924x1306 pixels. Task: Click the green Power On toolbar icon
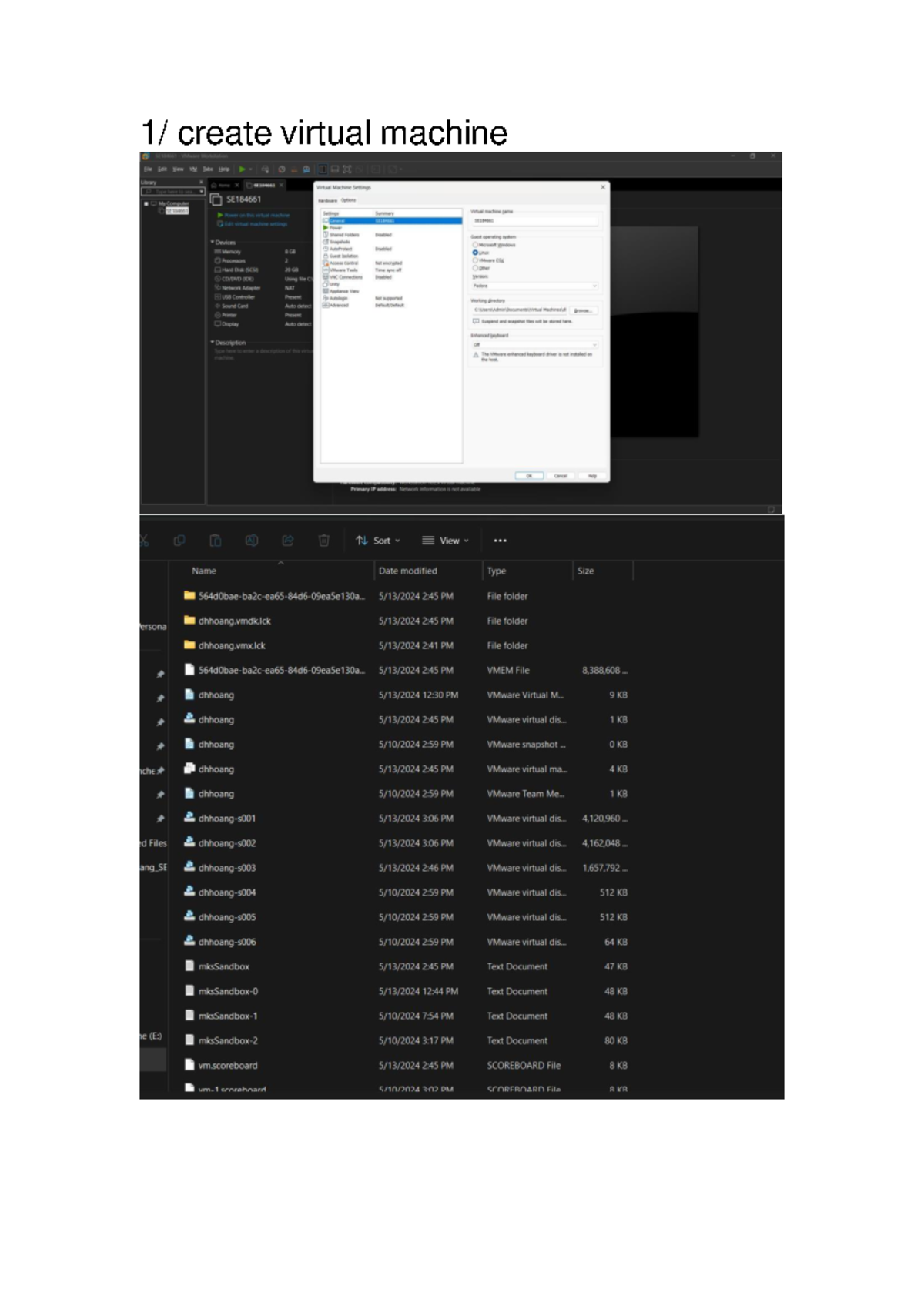242,169
